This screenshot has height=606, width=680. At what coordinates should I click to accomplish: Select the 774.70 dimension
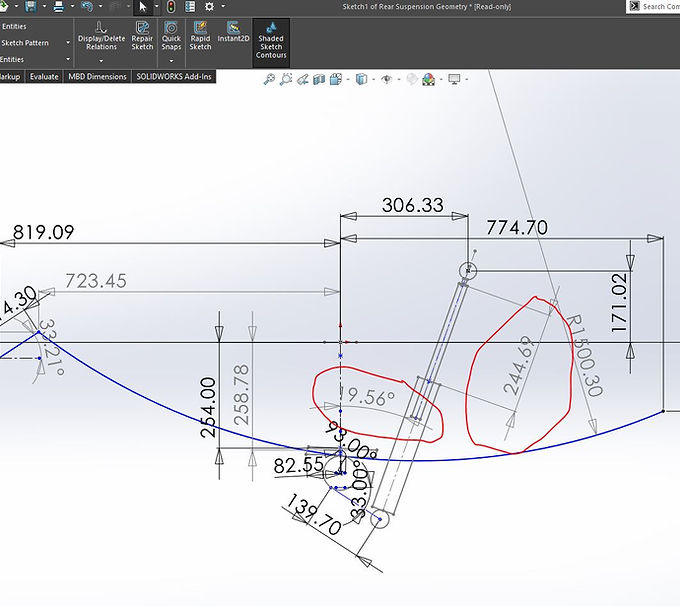click(x=517, y=227)
